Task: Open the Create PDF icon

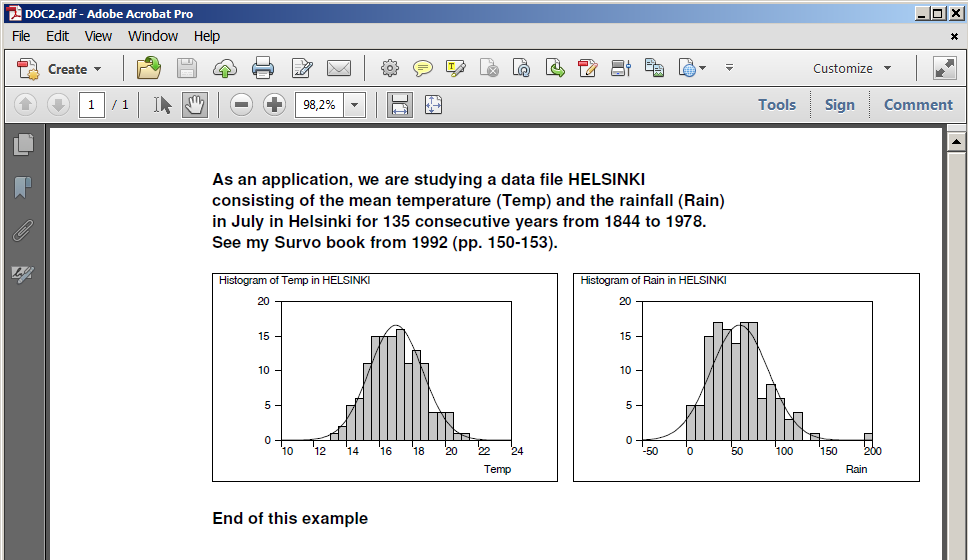Action: [28, 69]
